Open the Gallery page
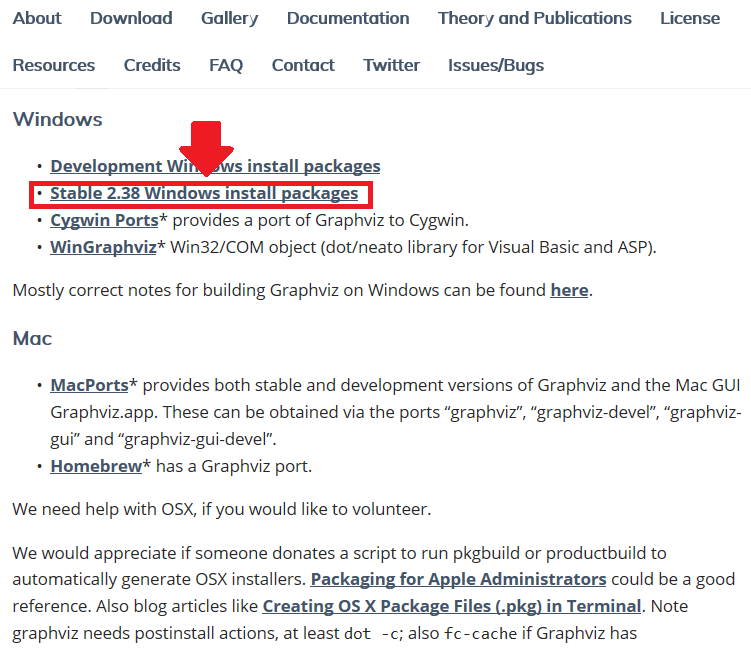This screenshot has width=751, height=649. point(229,18)
